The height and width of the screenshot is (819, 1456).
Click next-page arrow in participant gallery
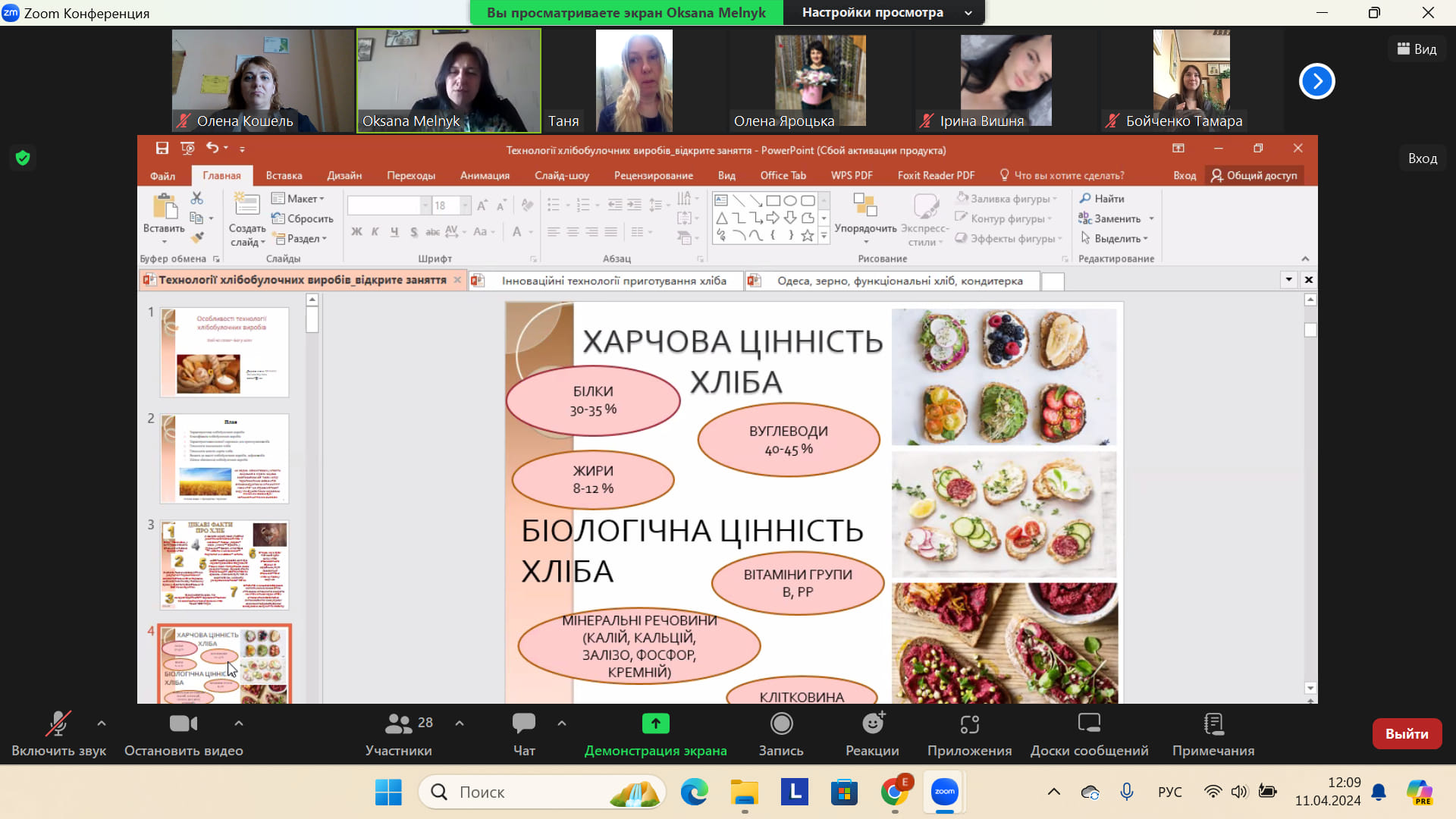click(1316, 81)
